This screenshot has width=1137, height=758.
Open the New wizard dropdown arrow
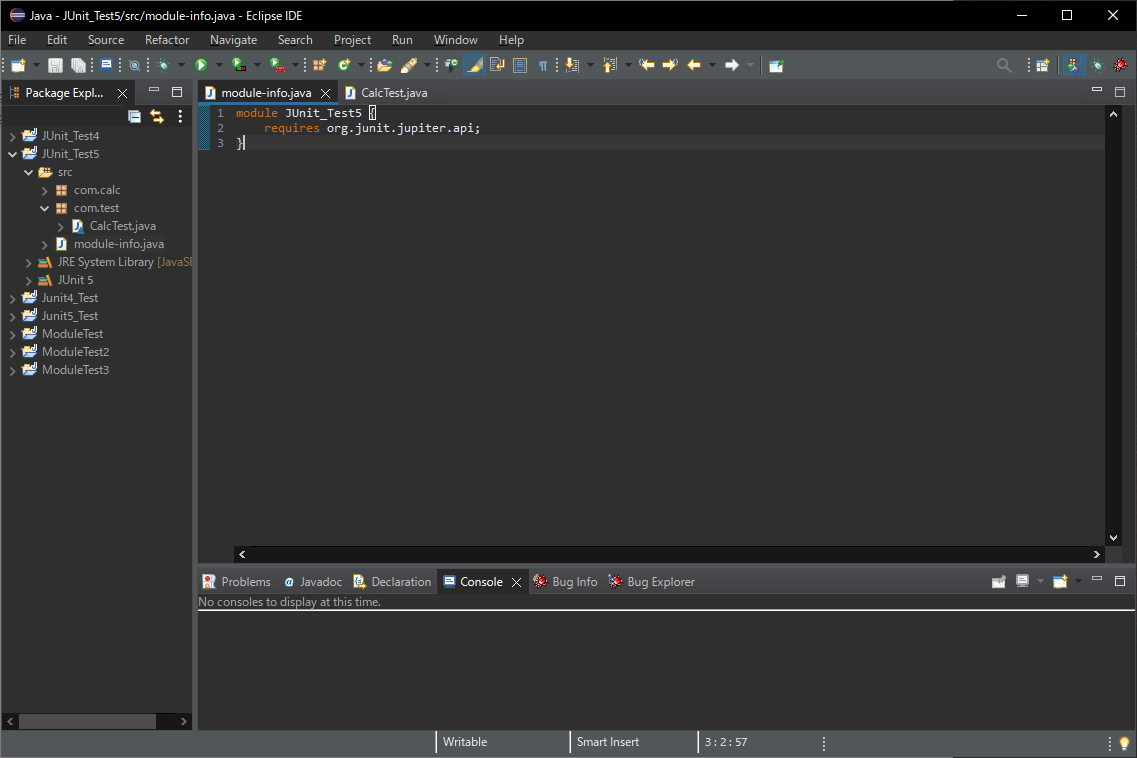coord(36,65)
